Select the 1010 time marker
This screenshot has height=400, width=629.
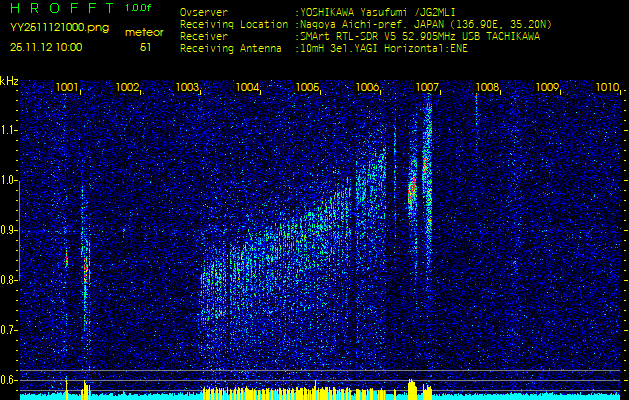(x=607, y=87)
